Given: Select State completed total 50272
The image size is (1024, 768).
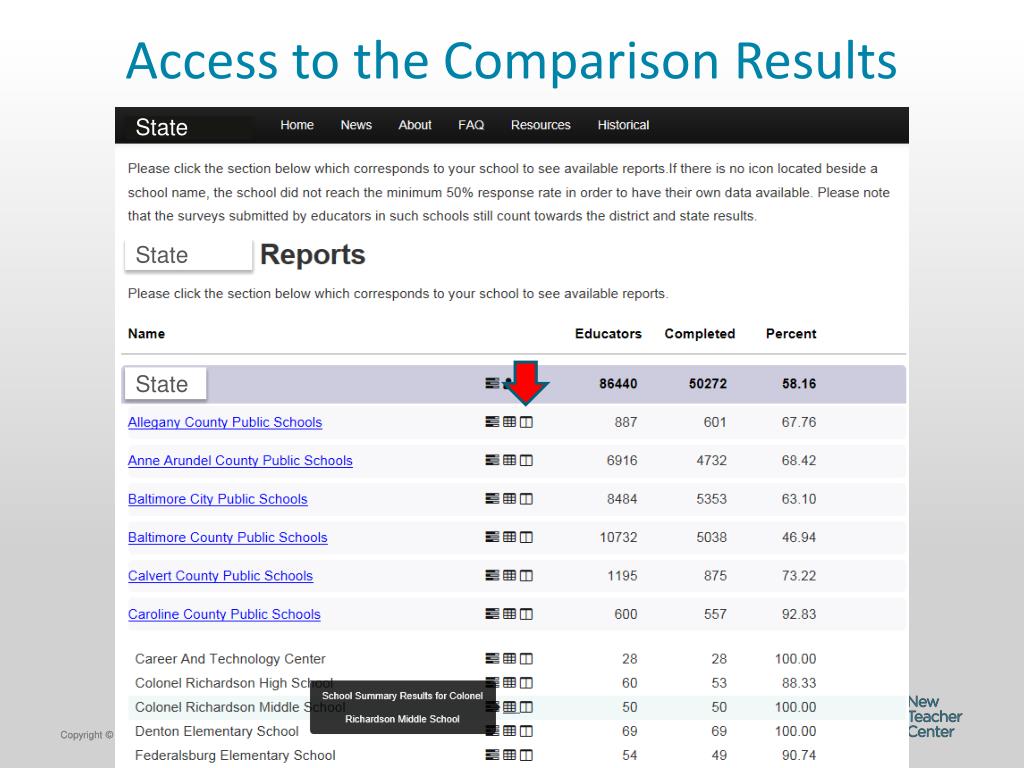Looking at the screenshot, I should point(707,384).
